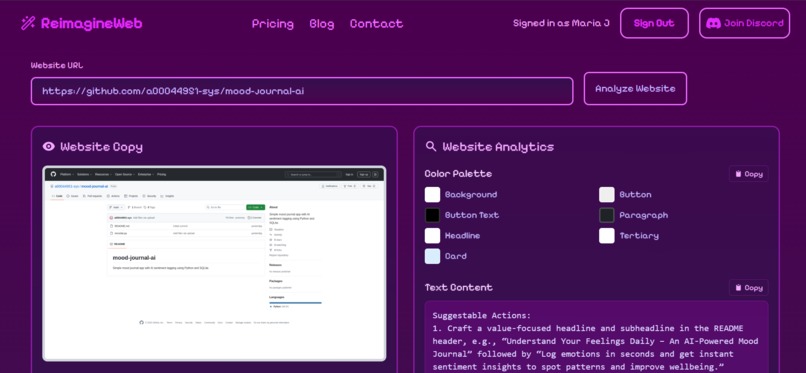Click the Join Discord button
The image size is (806, 373).
pyautogui.click(x=744, y=23)
